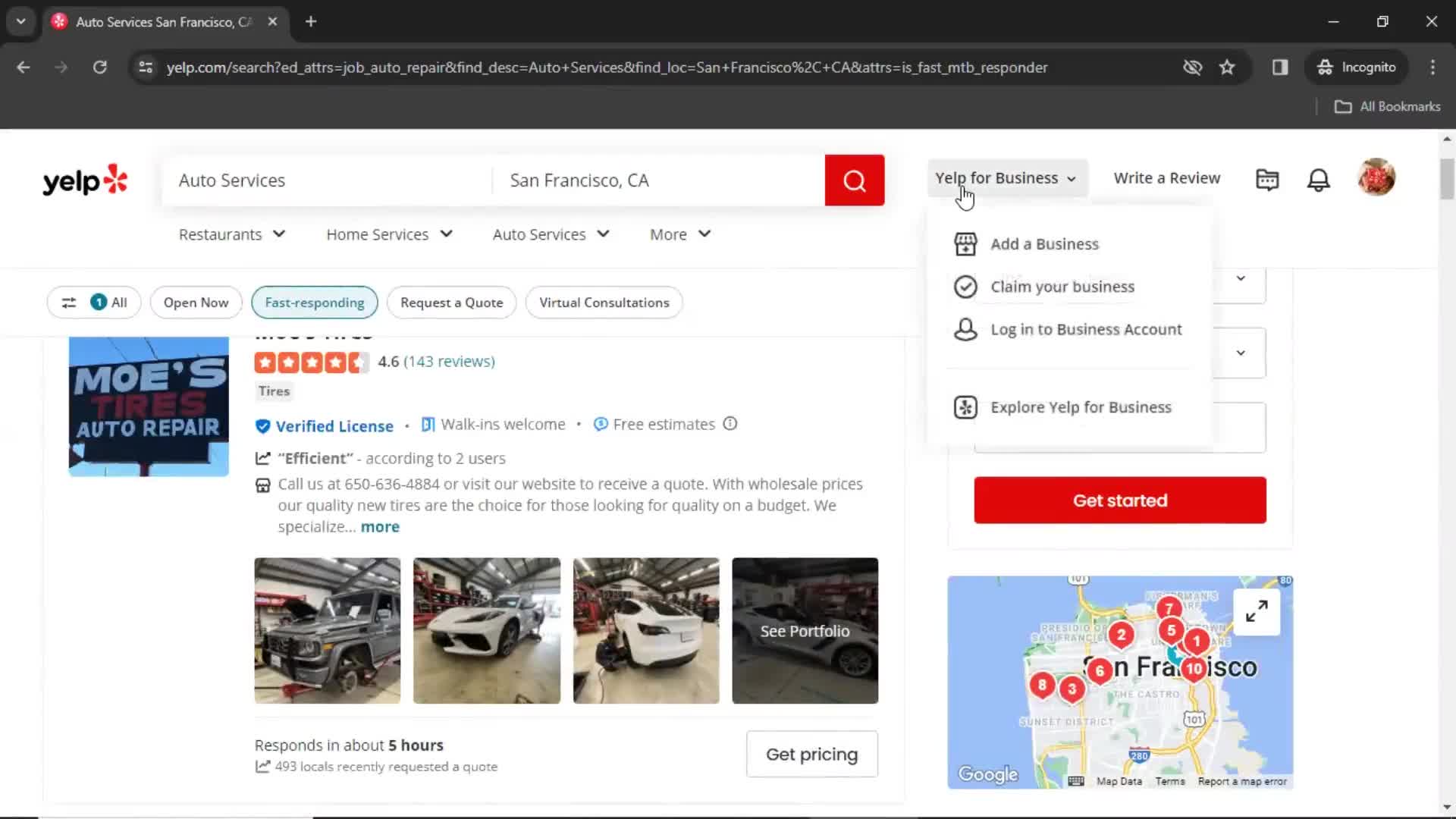Click the Claim your business checkmark icon
The image size is (1456, 819).
click(x=965, y=287)
